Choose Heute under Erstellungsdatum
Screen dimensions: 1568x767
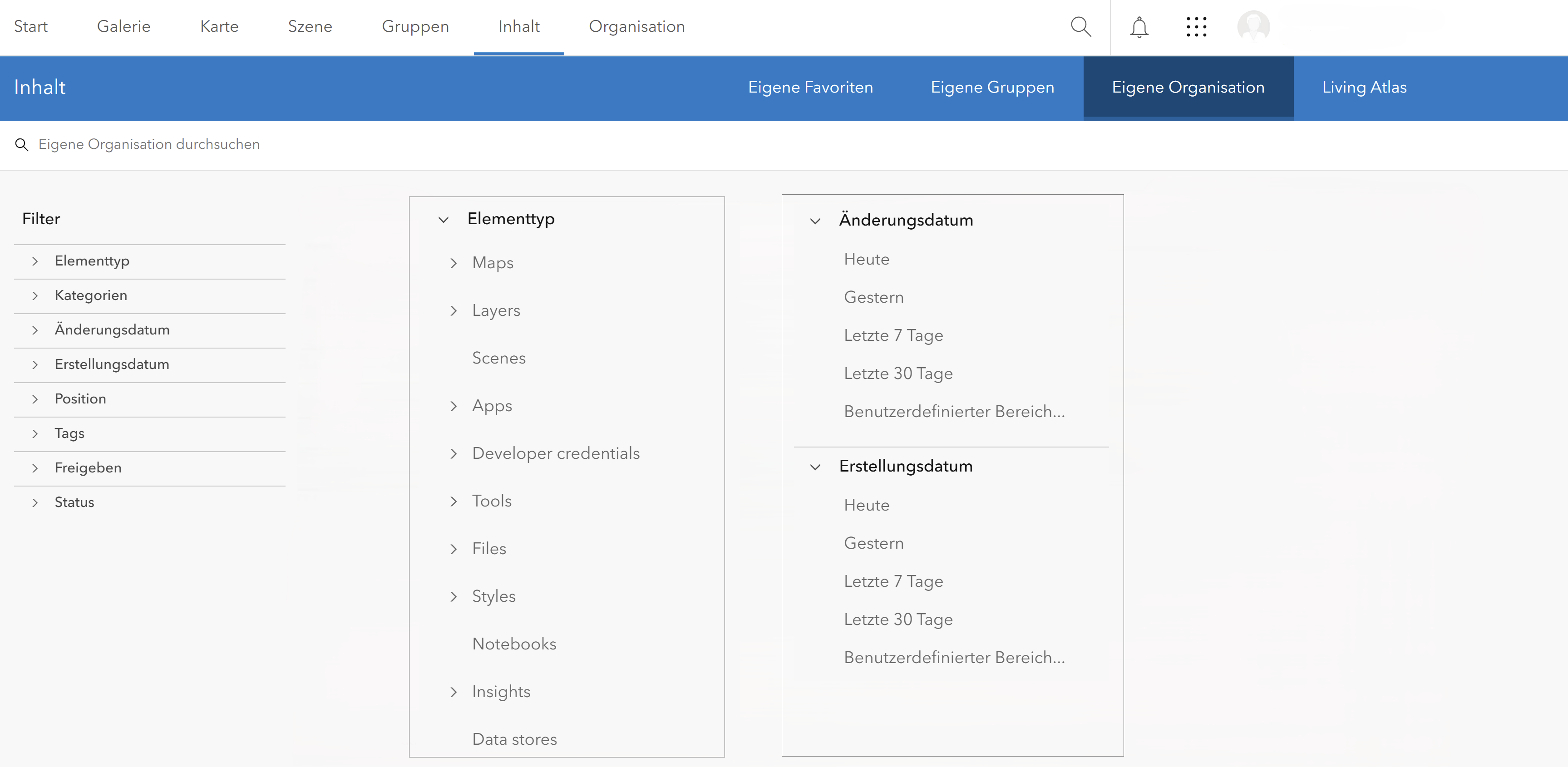tap(866, 505)
